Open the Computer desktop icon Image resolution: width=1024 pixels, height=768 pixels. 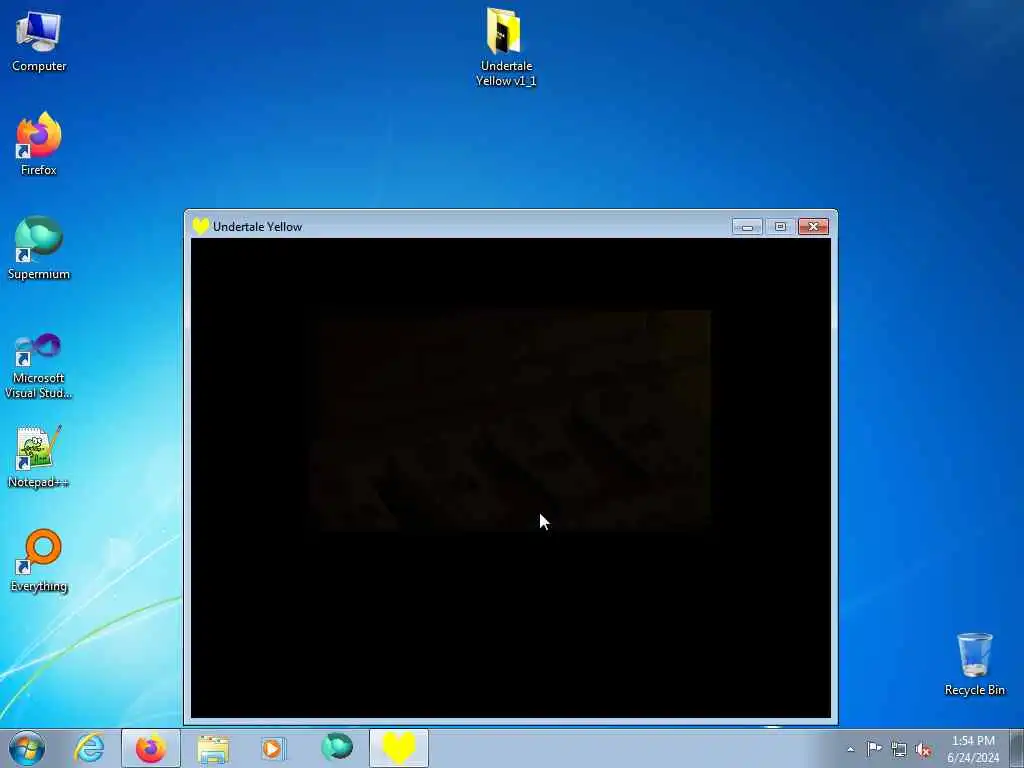click(x=39, y=40)
